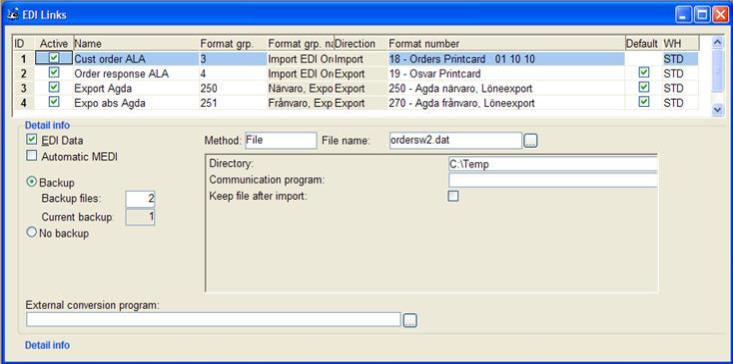This screenshot has height=364, width=733.
Task: Open file browser next to File name field
Action: 531,141
